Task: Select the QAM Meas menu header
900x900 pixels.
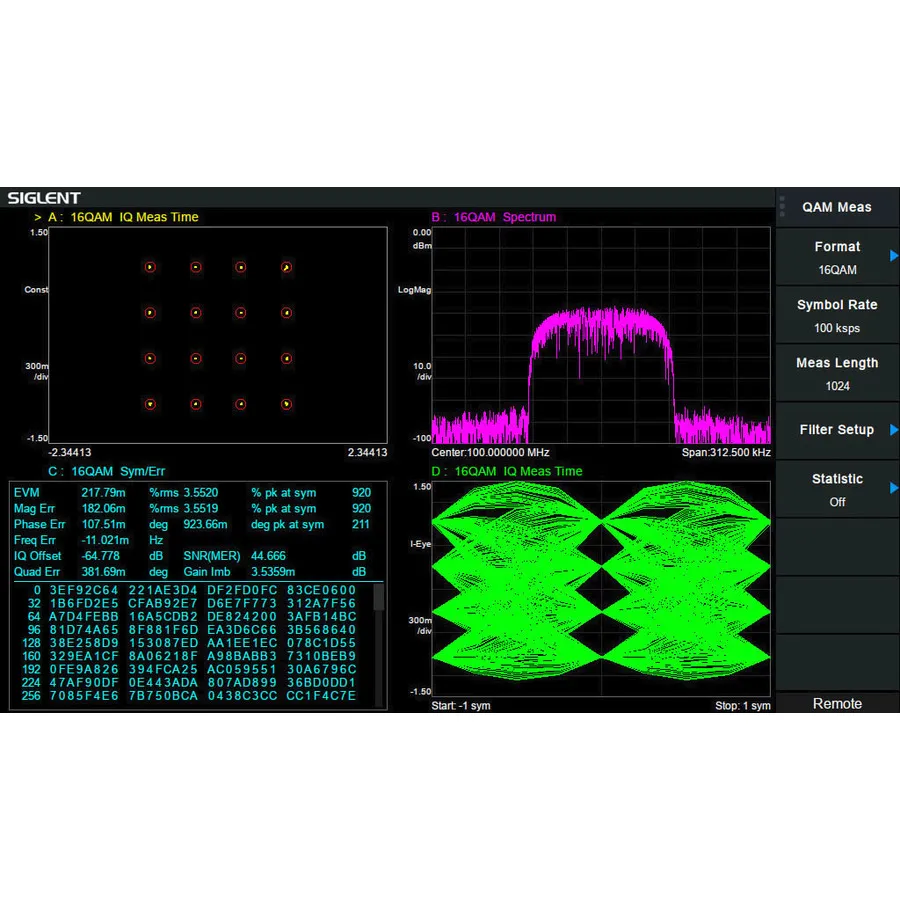Action: 836,207
